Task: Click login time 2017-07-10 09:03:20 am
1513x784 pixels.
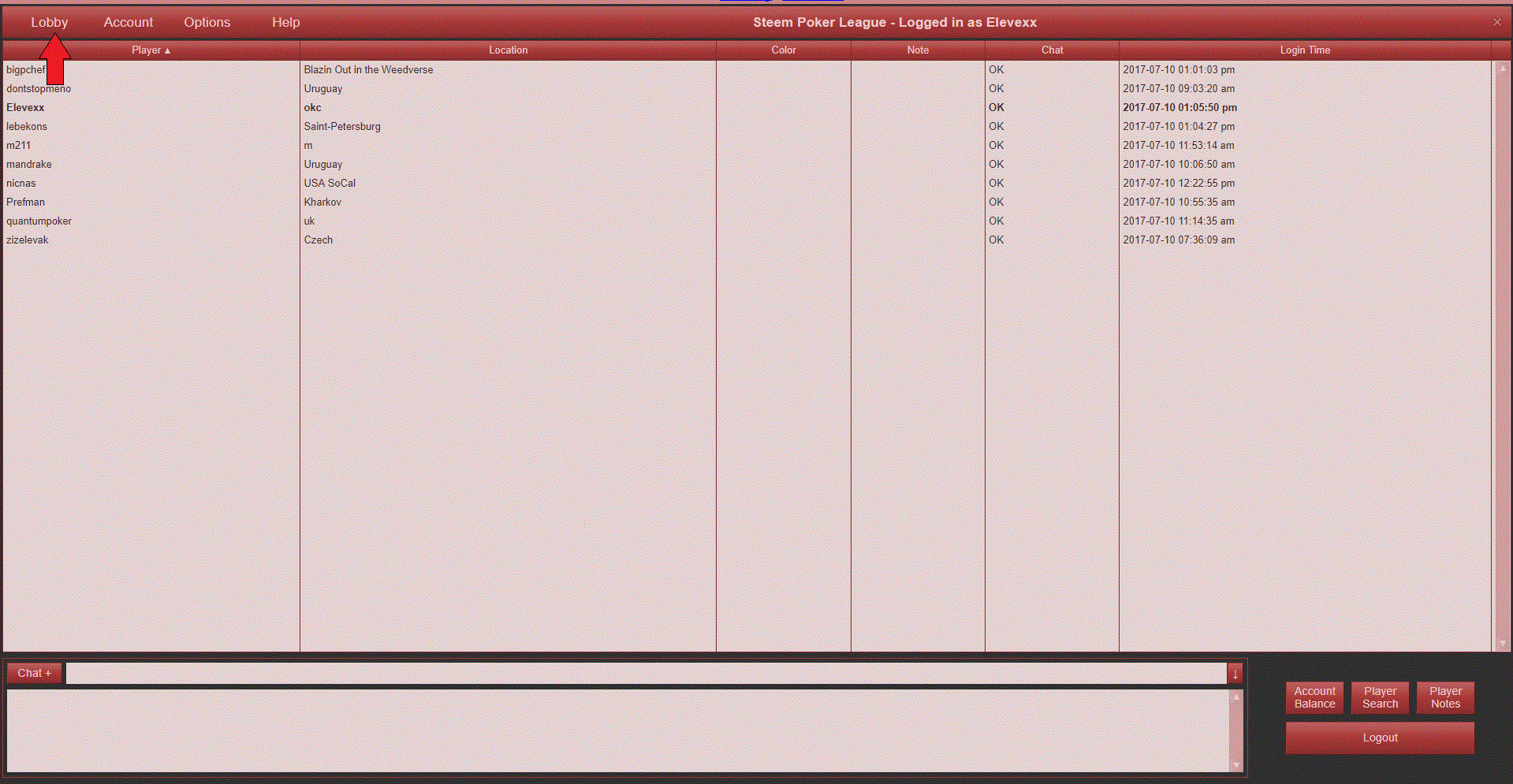Action: pyautogui.click(x=1179, y=88)
